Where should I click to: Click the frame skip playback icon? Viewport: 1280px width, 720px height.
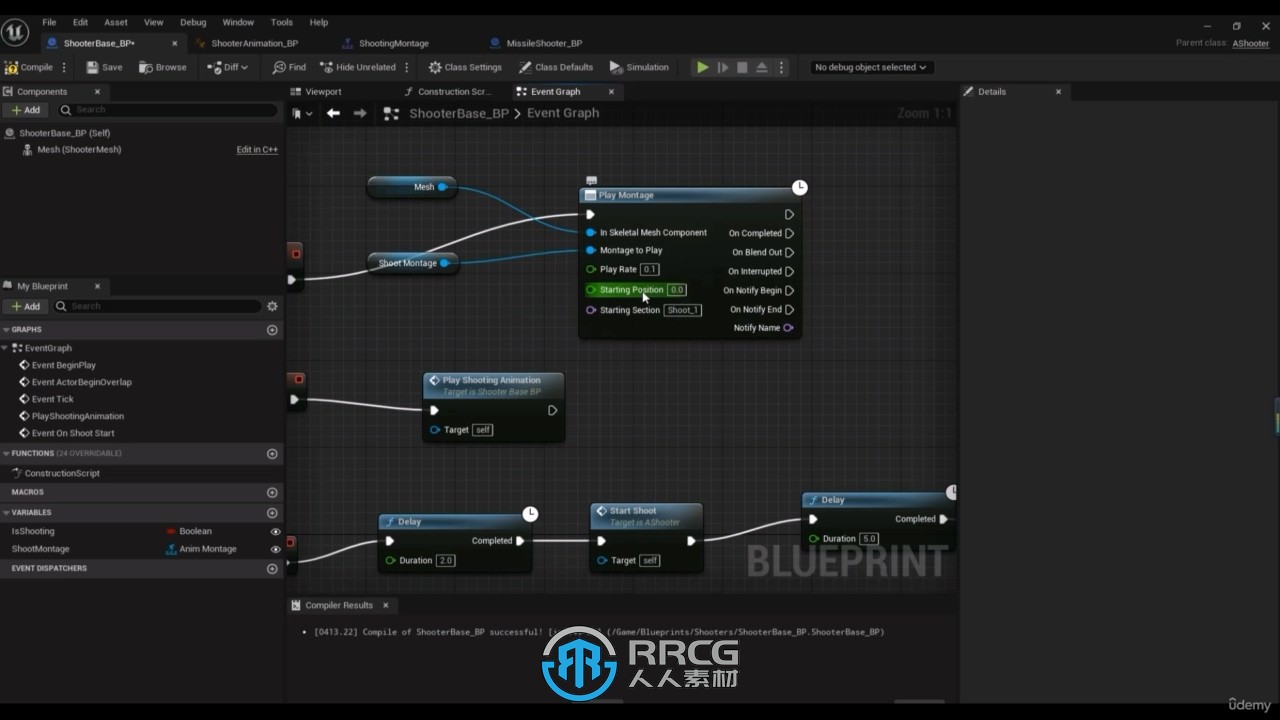[x=723, y=67]
